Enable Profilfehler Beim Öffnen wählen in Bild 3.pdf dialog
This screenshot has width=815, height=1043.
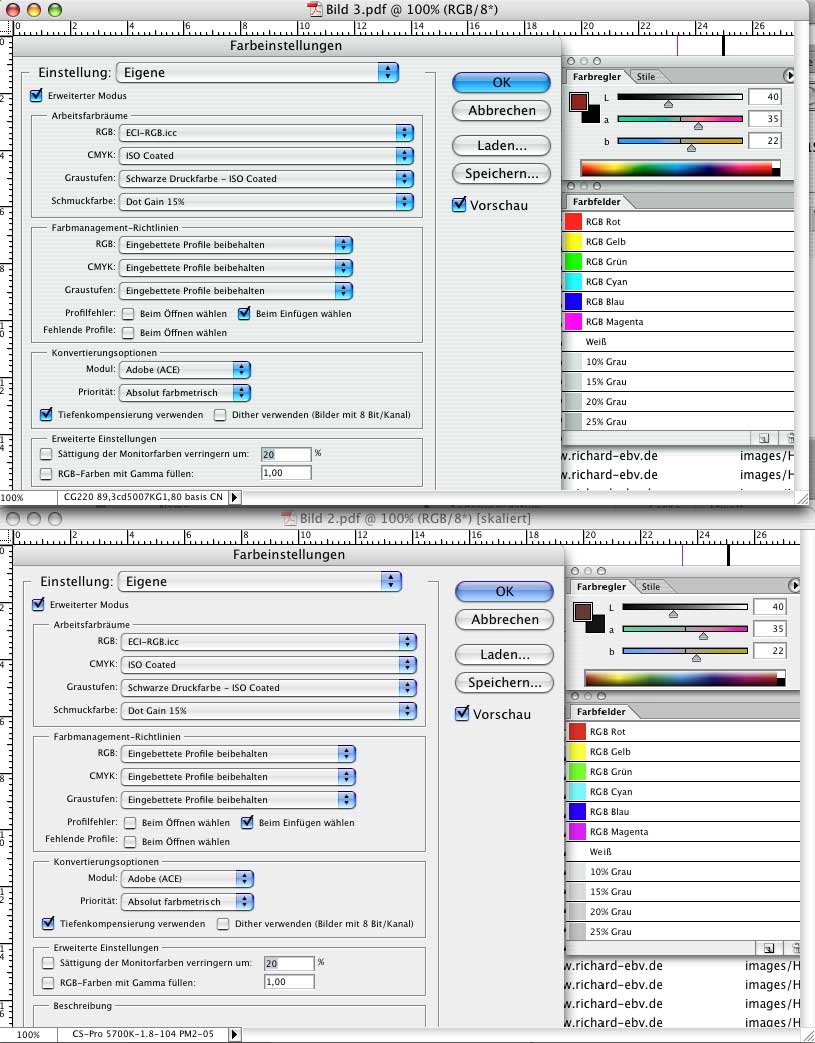128,314
